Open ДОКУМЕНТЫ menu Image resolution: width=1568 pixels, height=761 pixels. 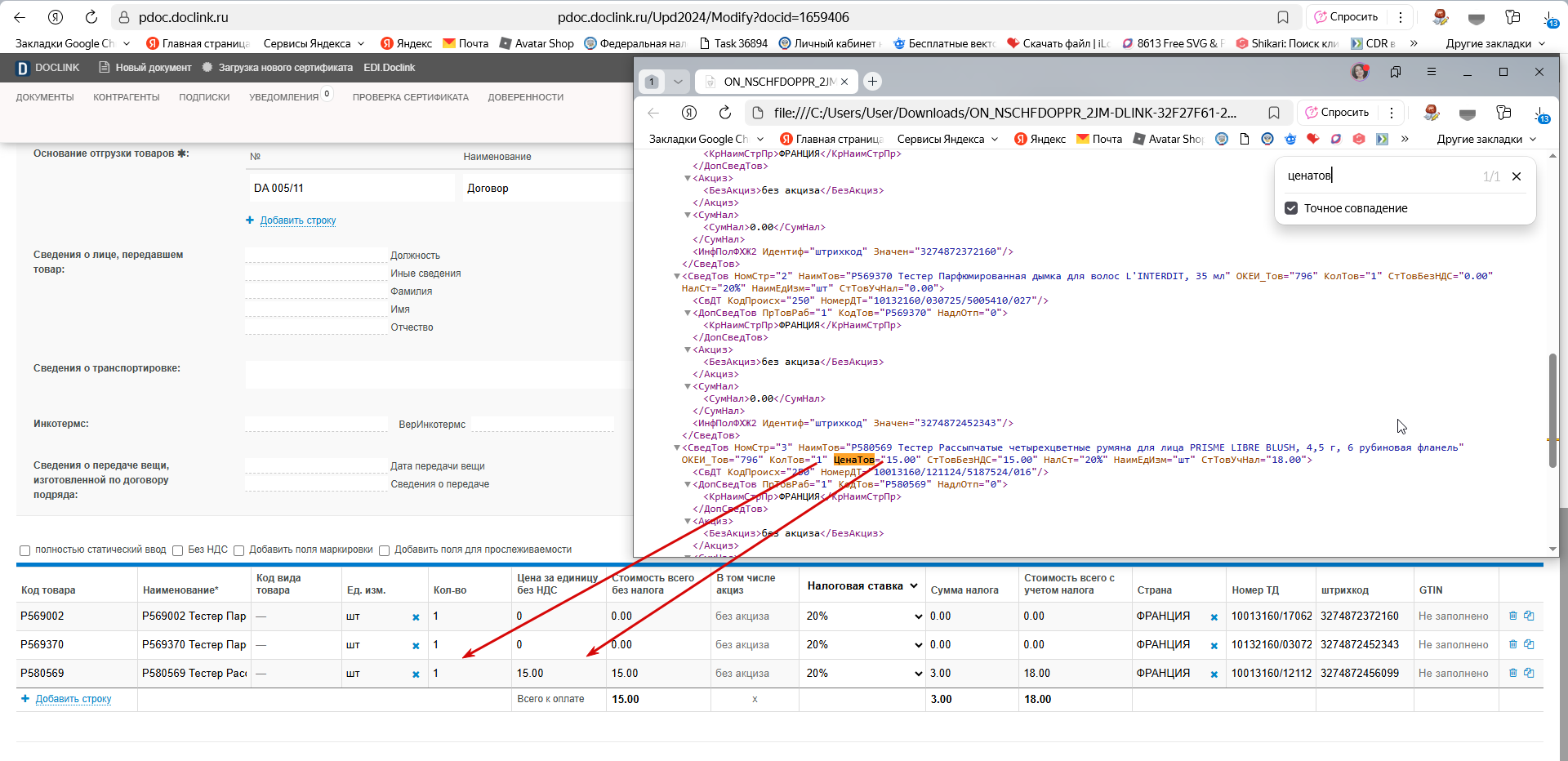(x=45, y=97)
